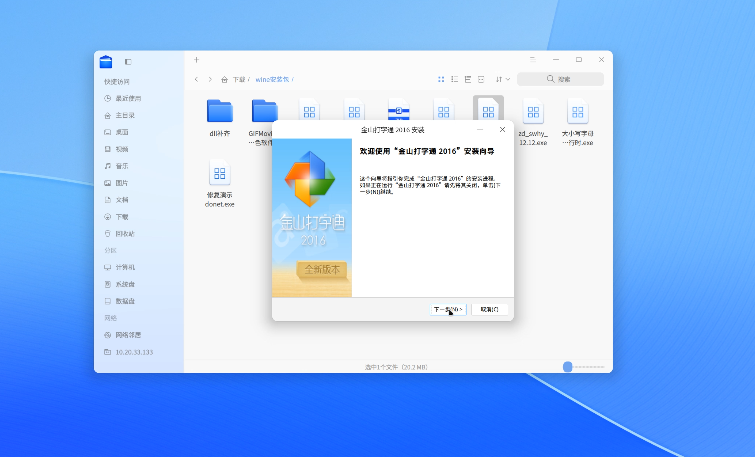Select the zd_swhy_12.12.exe file
Image resolution: width=755 pixels, height=457 pixels.
tap(533, 122)
